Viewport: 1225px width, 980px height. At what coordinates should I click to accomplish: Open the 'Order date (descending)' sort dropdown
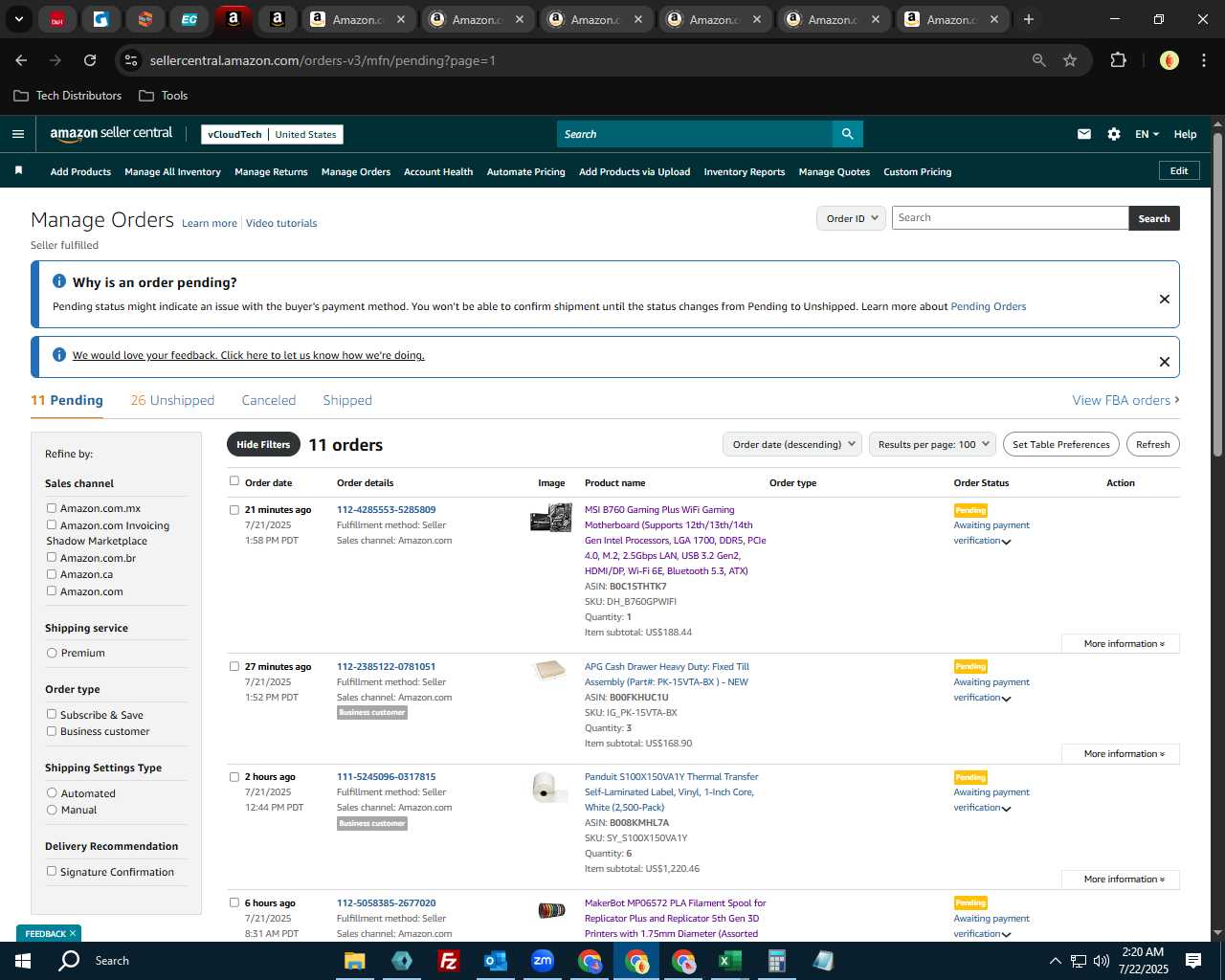click(x=792, y=444)
